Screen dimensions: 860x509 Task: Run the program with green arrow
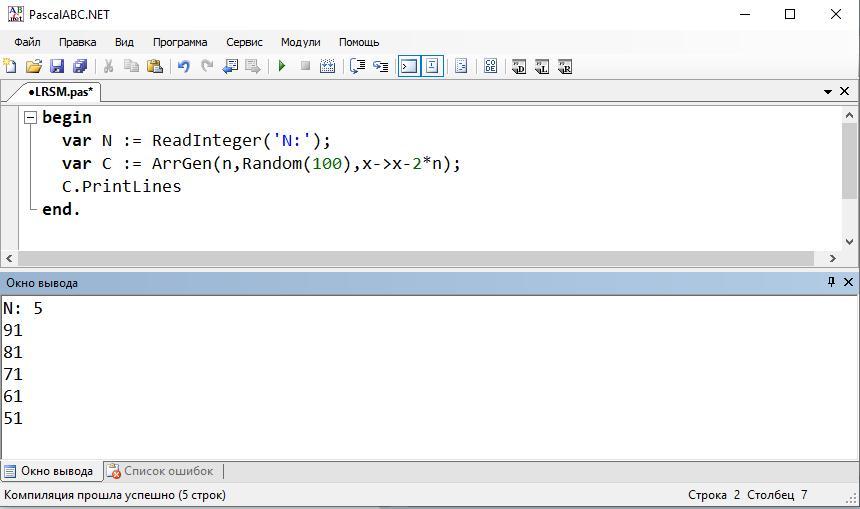click(282, 66)
